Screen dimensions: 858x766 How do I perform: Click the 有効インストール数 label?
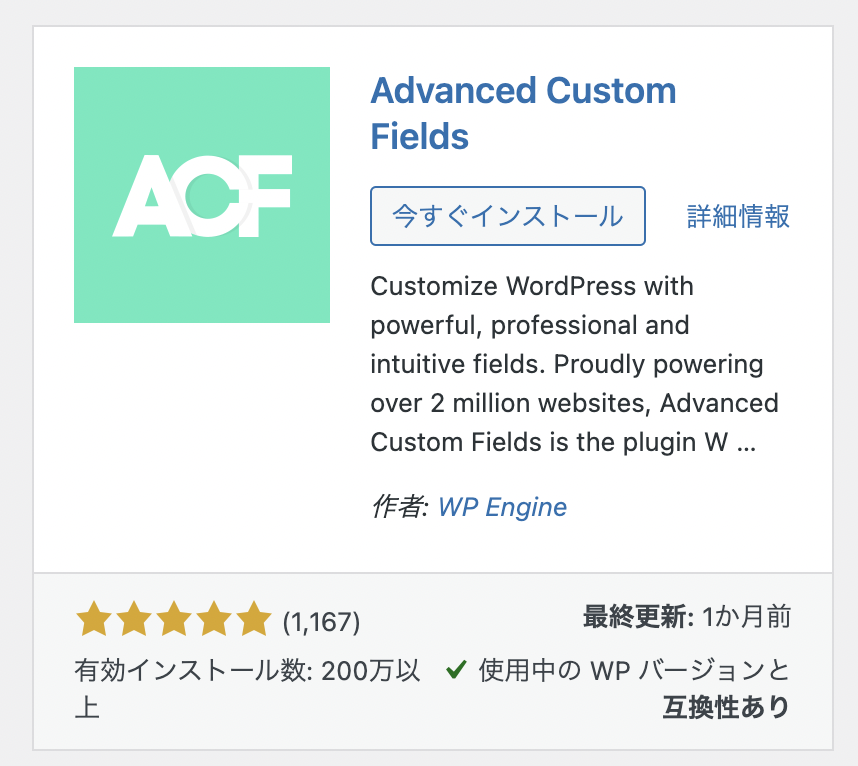coord(193,670)
